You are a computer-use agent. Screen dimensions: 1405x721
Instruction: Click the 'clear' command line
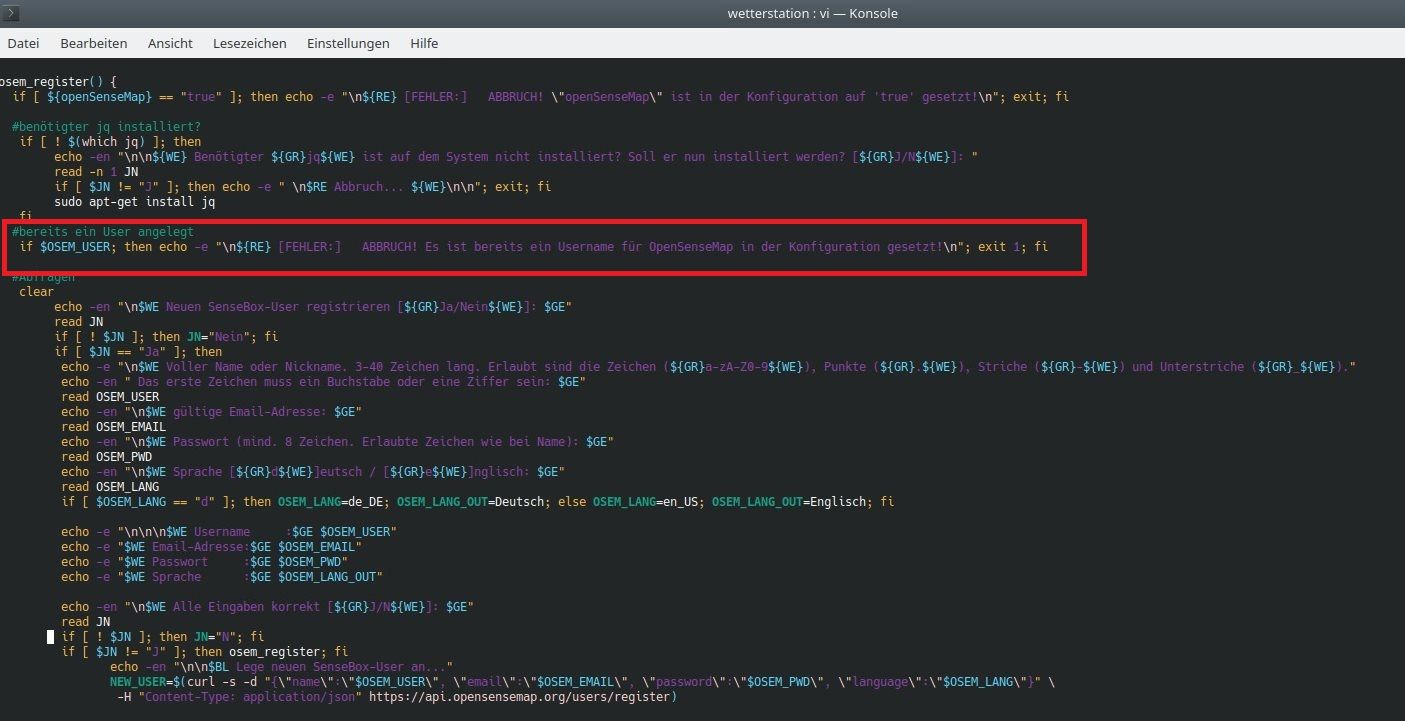pos(36,291)
